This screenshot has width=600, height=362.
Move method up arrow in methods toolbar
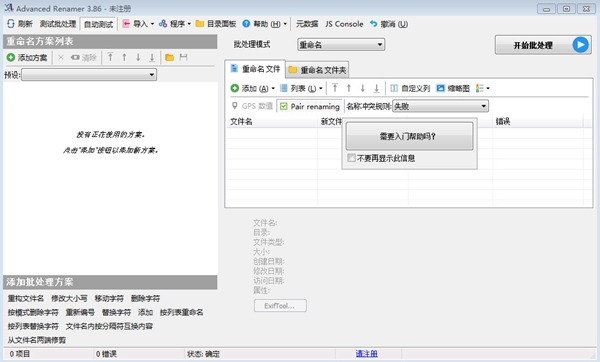(x=124, y=57)
